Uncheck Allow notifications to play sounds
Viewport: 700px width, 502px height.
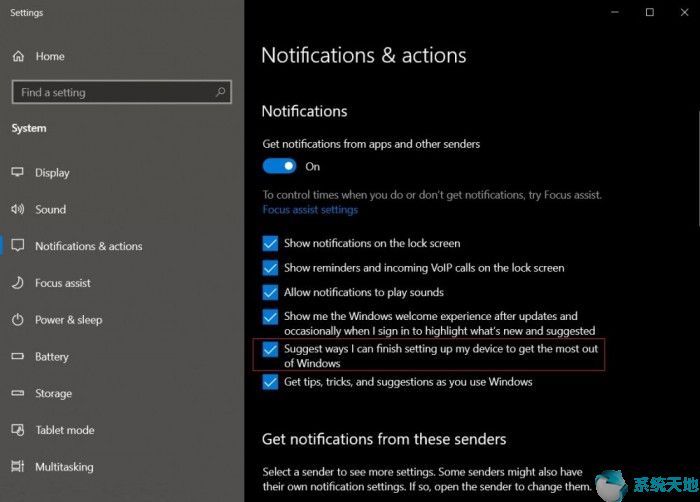click(x=270, y=293)
